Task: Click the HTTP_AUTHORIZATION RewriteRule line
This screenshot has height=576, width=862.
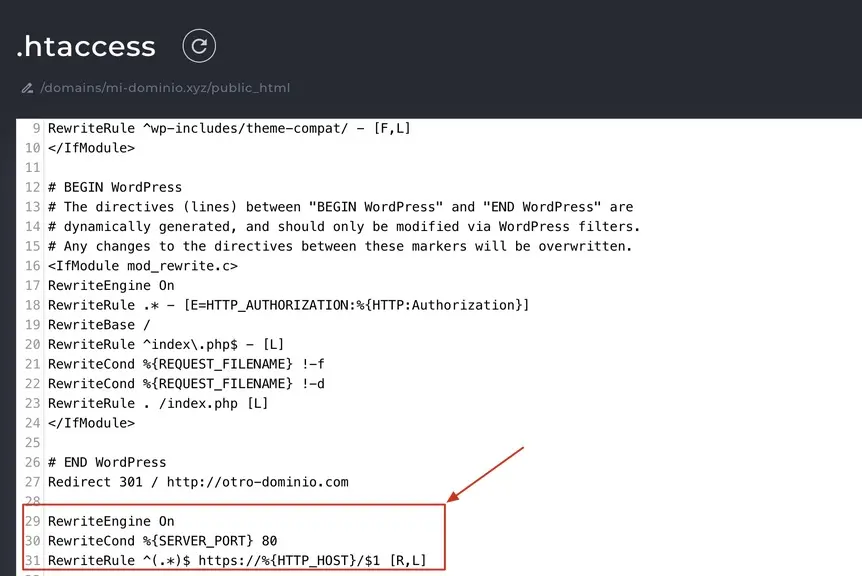Action: point(289,305)
